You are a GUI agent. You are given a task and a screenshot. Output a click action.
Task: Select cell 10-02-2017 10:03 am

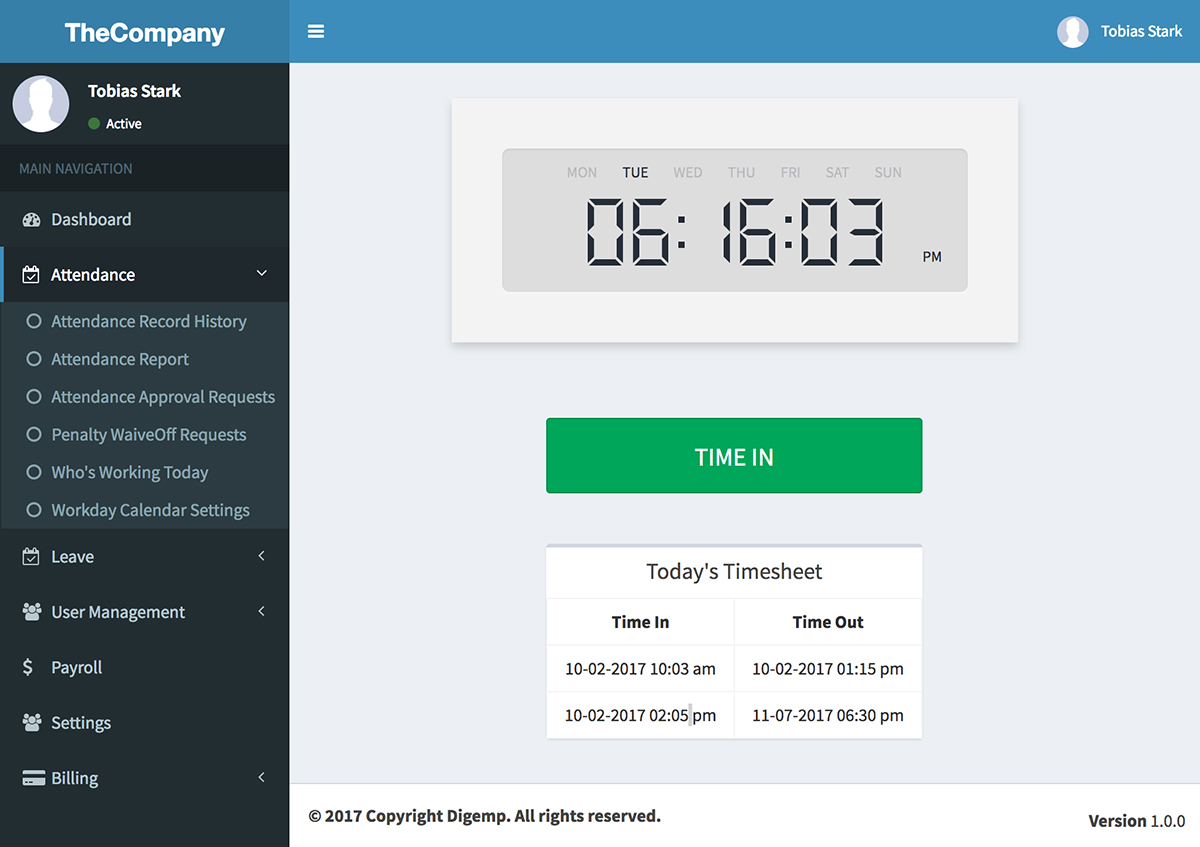pyautogui.click(x=640, y=669)
